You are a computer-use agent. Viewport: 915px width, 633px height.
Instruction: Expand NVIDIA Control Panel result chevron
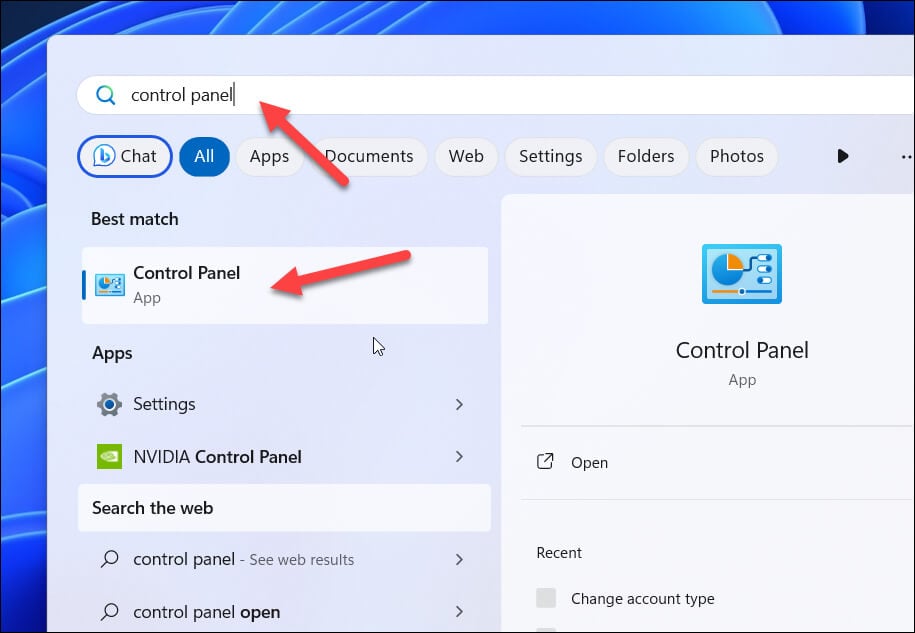pyautogui.click(x=459, y=456)
